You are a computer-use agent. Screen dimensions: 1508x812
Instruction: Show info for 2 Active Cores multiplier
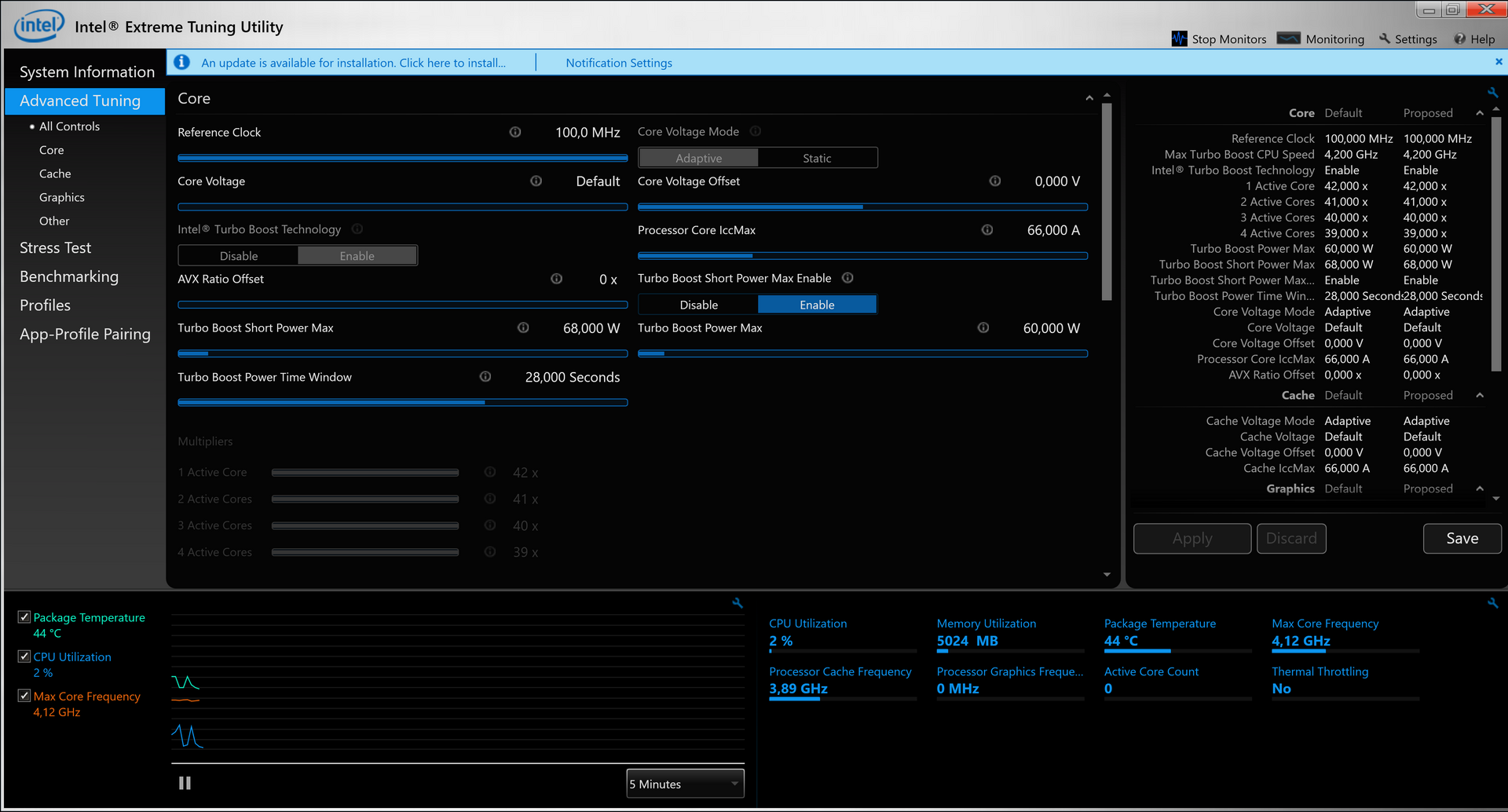tap(490, 499)
